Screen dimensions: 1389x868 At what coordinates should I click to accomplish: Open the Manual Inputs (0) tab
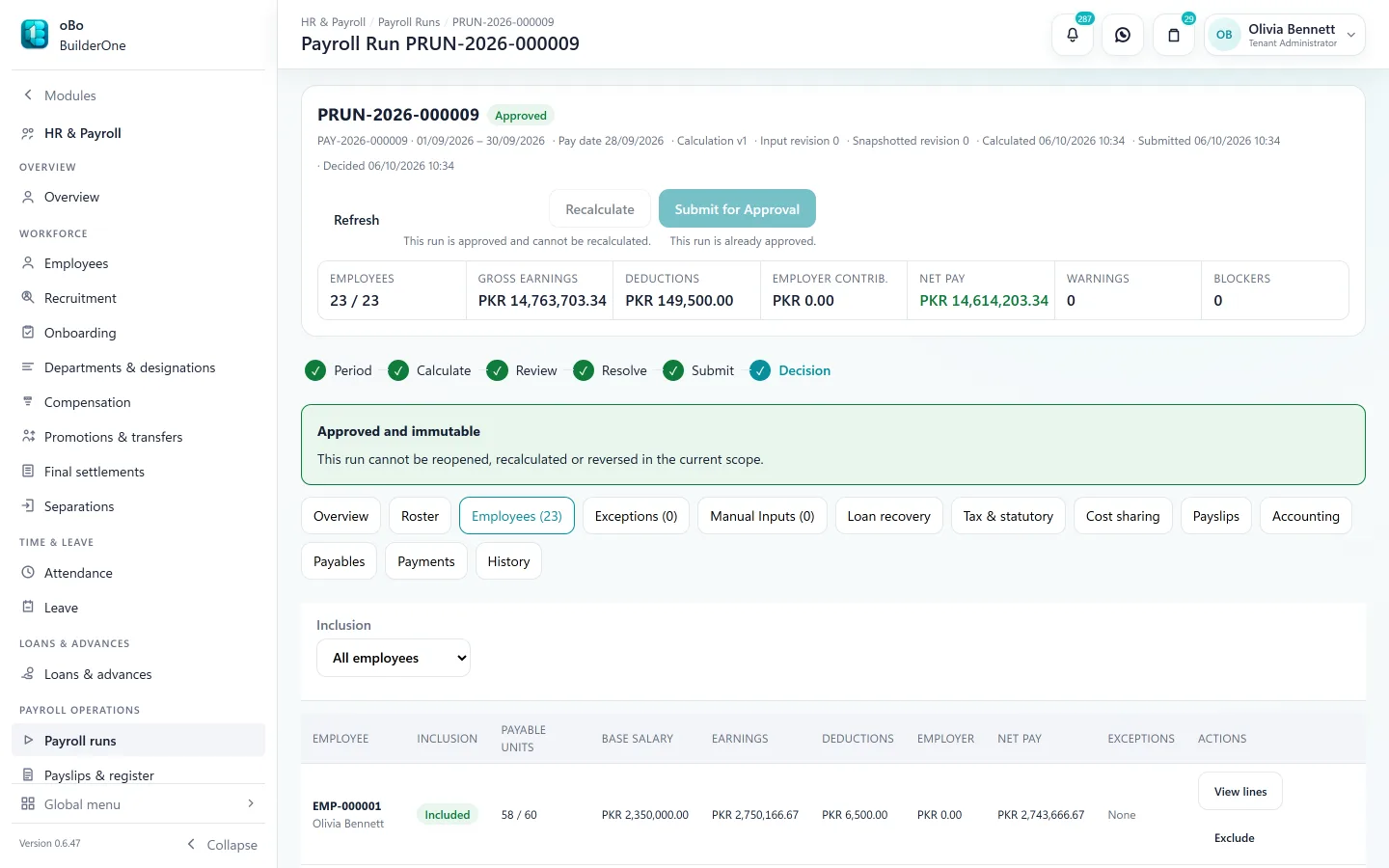coord(763,516)
